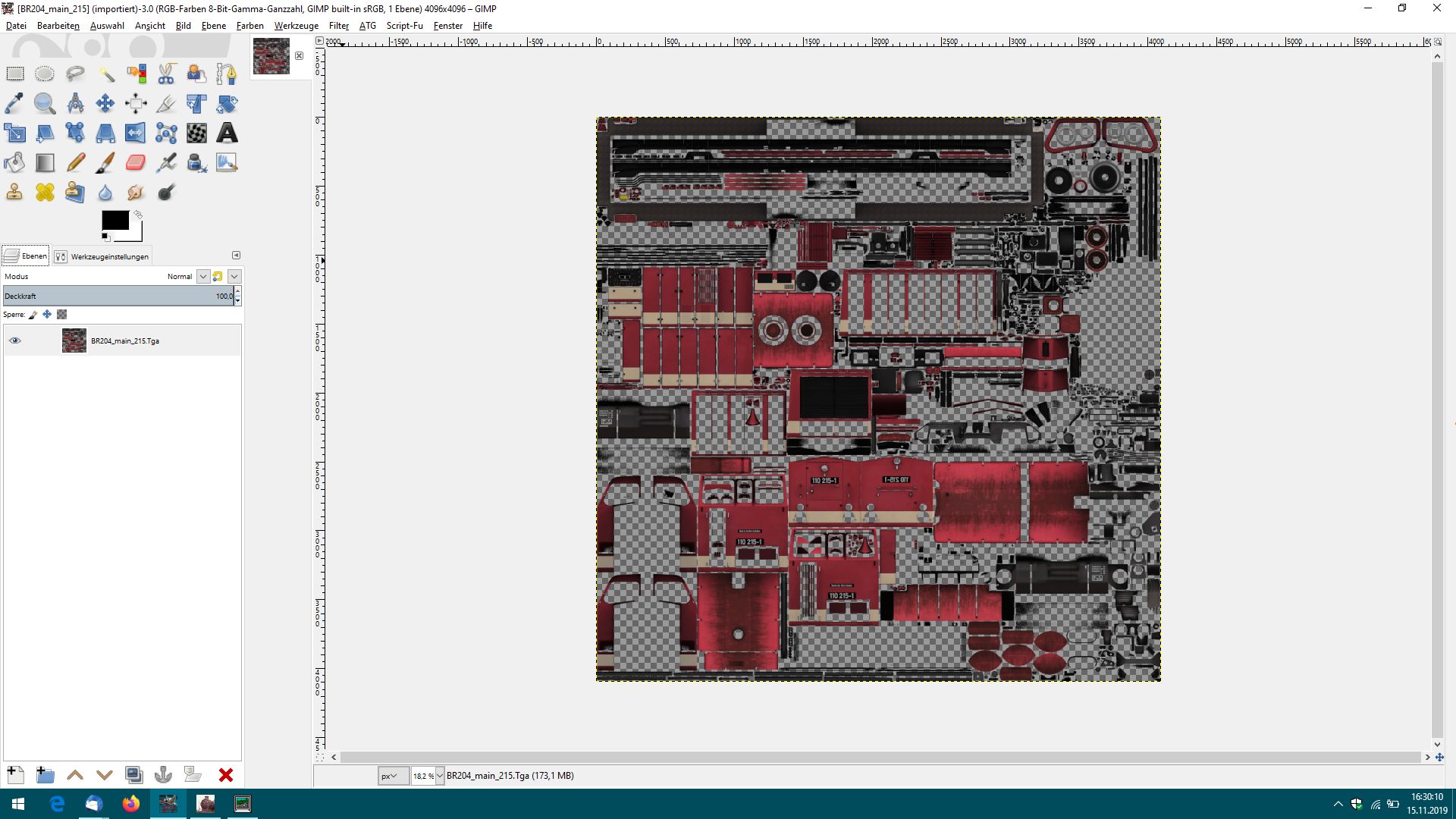Select the Scissors selection tool
The width and height of the screenshot is (1456, 819).
(x=166, y=74)
